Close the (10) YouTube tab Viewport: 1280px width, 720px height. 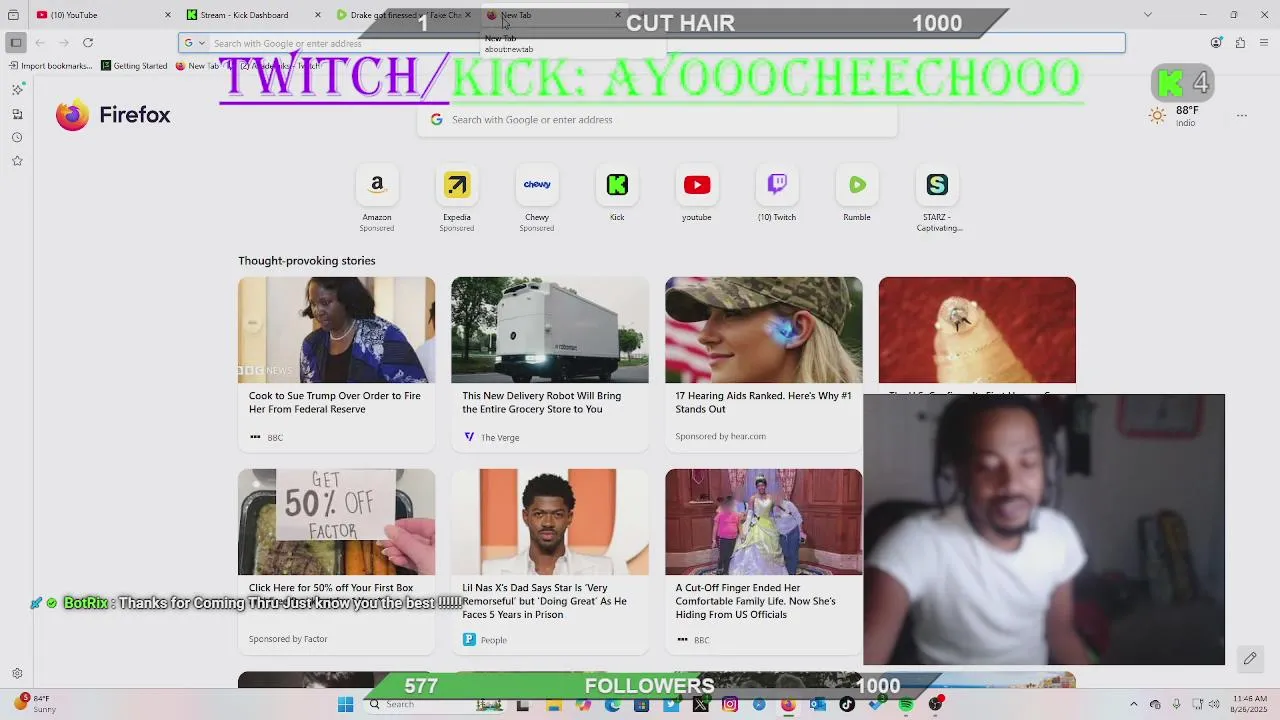point(167,15)
